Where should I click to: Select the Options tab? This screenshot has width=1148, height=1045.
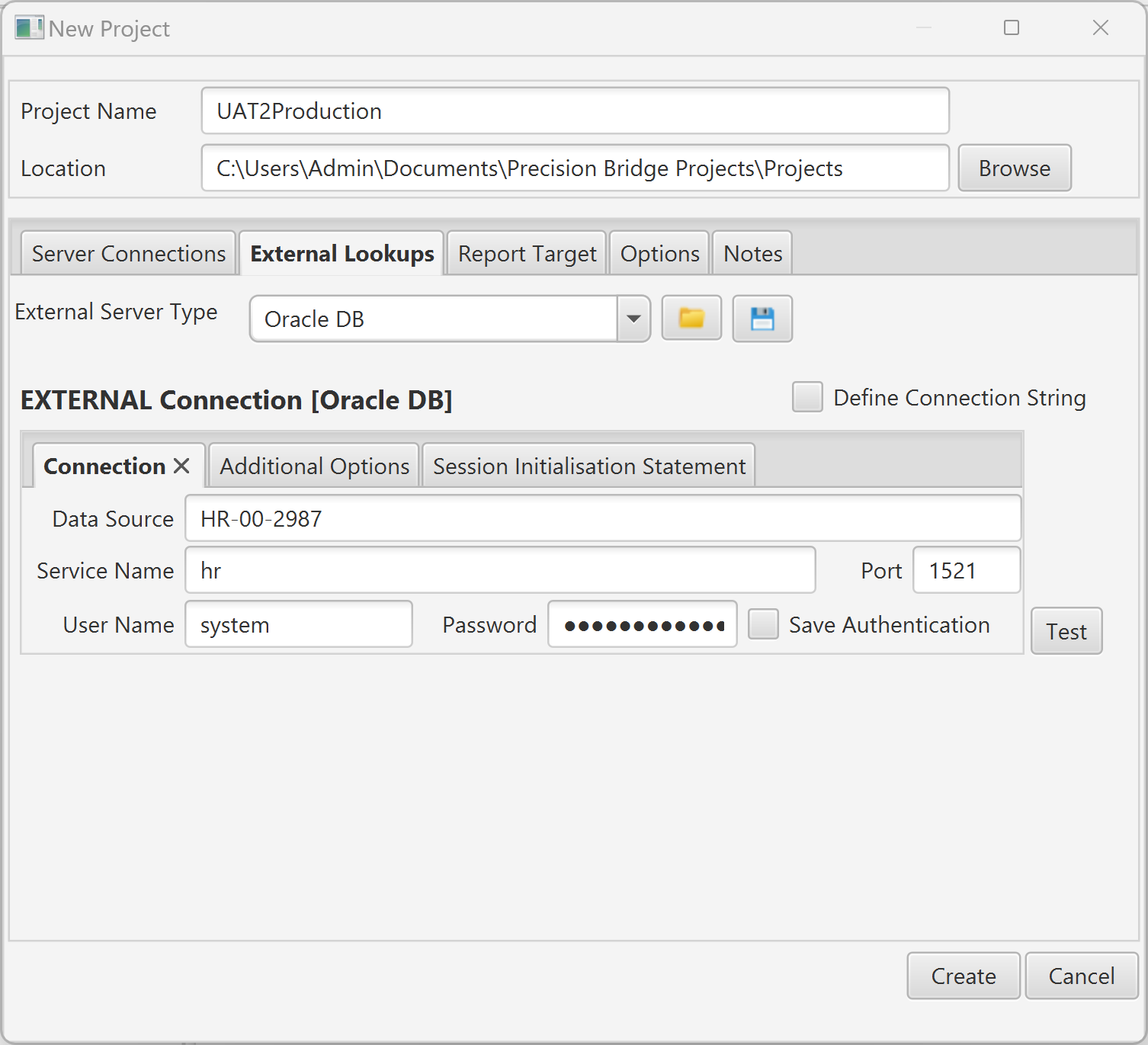click(659, 253)
